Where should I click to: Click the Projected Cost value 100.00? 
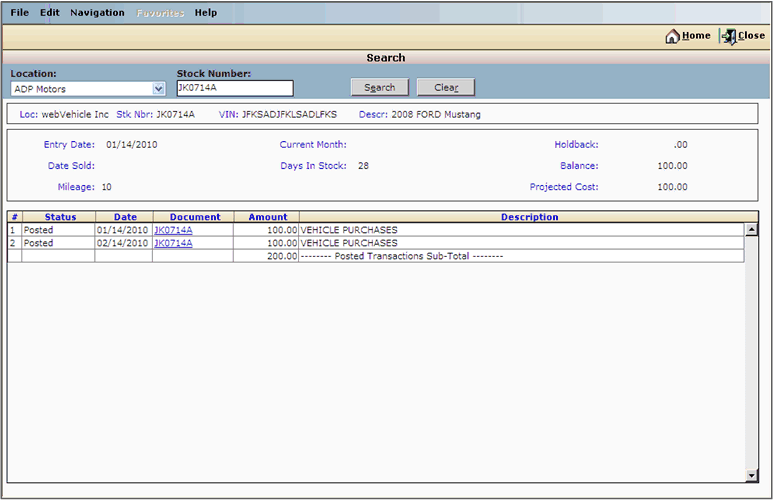click(672, 187)
